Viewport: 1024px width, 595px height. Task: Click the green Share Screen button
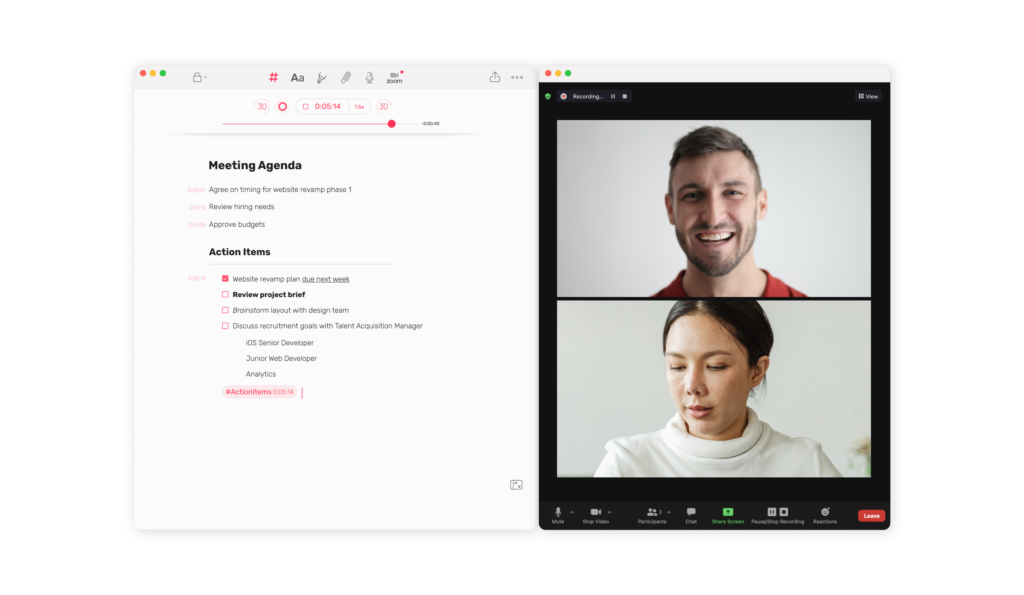pos(728,515)
